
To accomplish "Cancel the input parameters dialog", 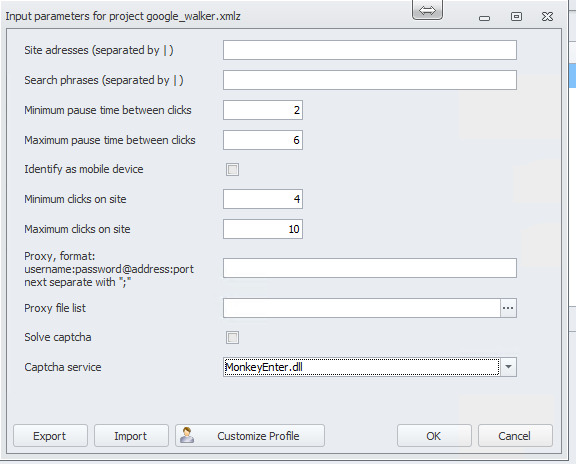I will pyautogui.click(x=515, y=436).
